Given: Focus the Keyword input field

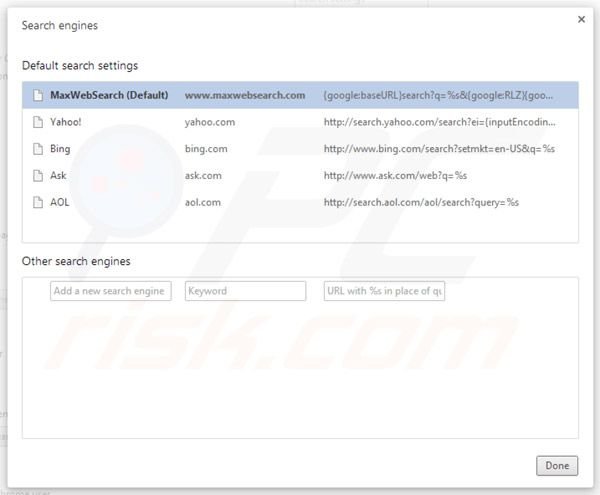Looking at the screenshot, I should pos(245,291).
